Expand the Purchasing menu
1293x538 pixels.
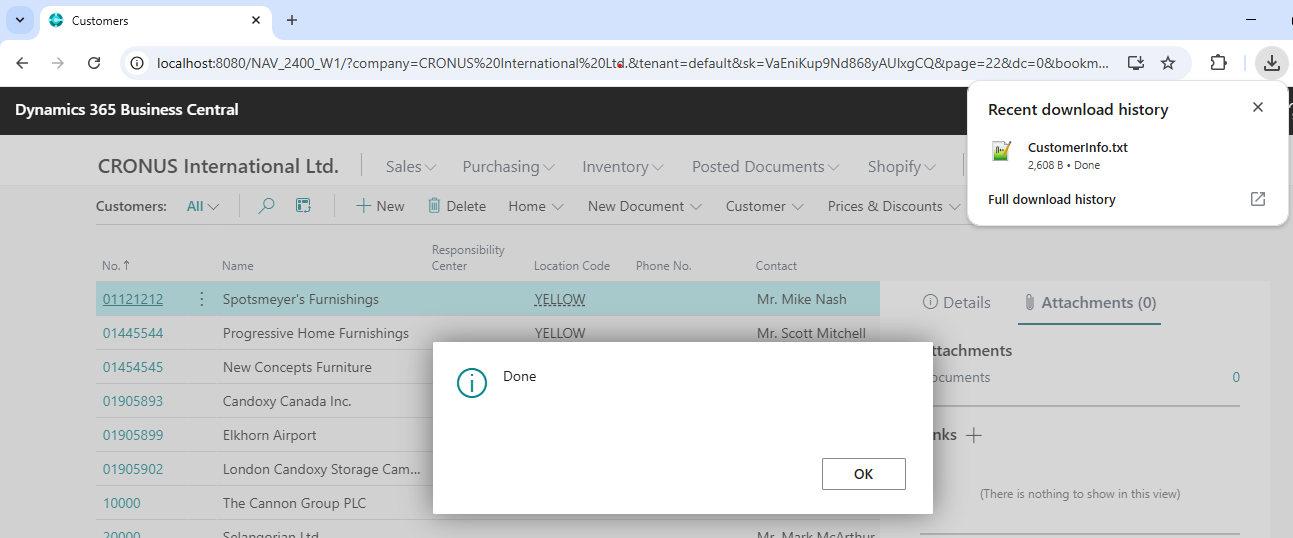pos(510,167)
